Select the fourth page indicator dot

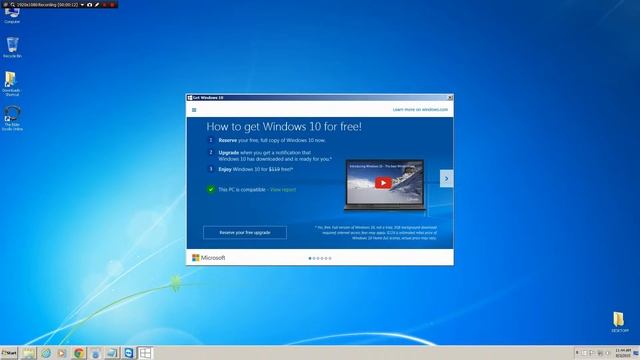(322, 258)
